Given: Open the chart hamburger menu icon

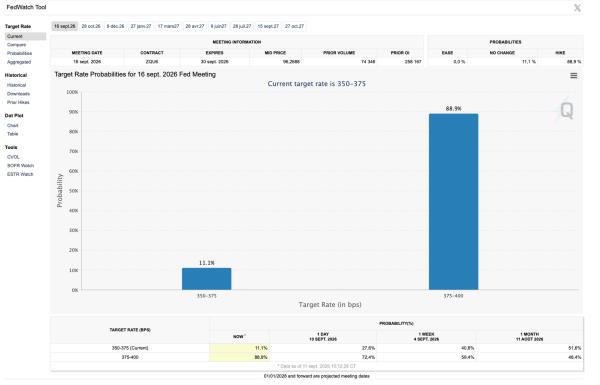Looking at the screenshot, I should [x=574, y=76].
